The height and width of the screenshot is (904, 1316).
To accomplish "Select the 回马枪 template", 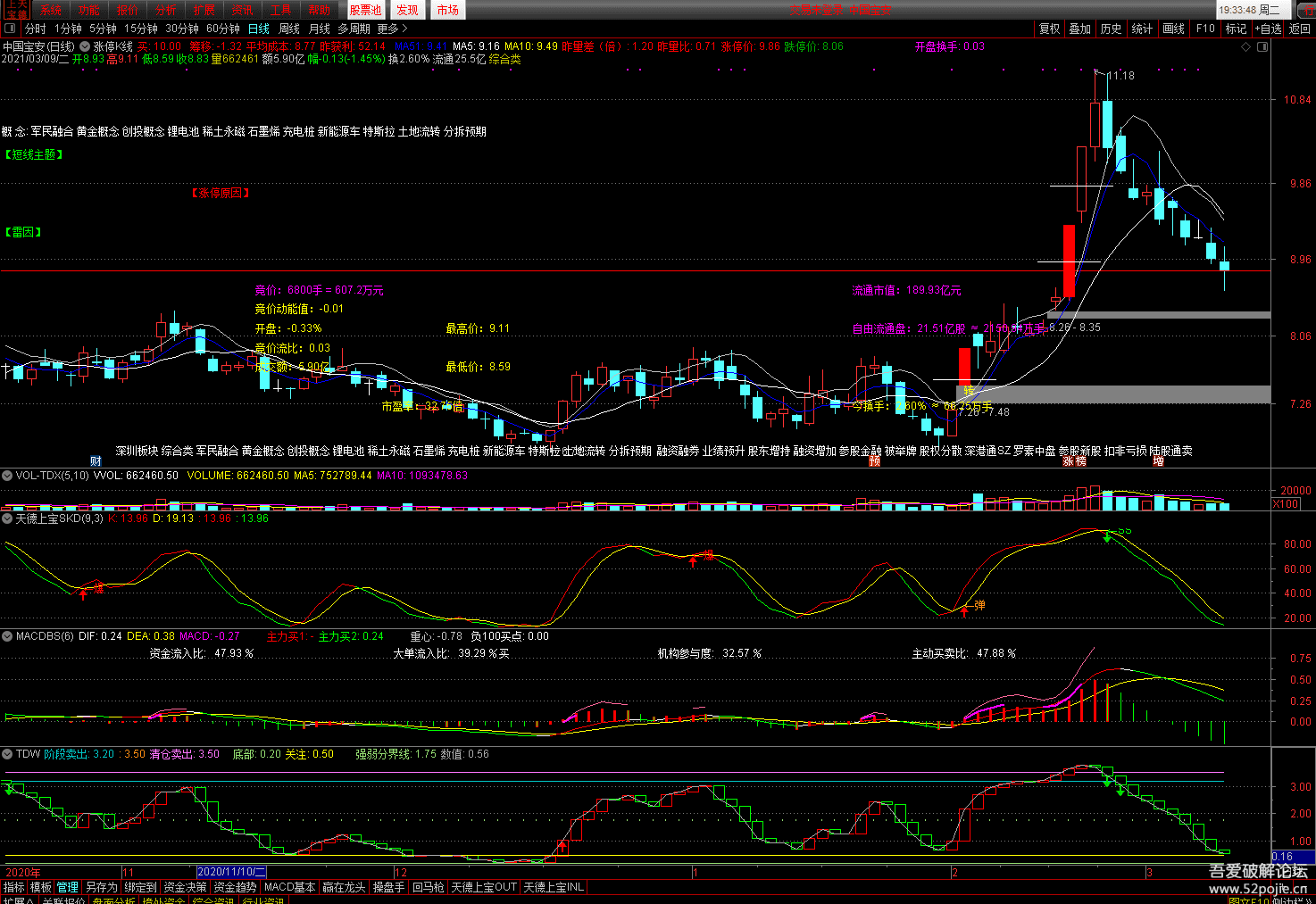I will 428,887.
